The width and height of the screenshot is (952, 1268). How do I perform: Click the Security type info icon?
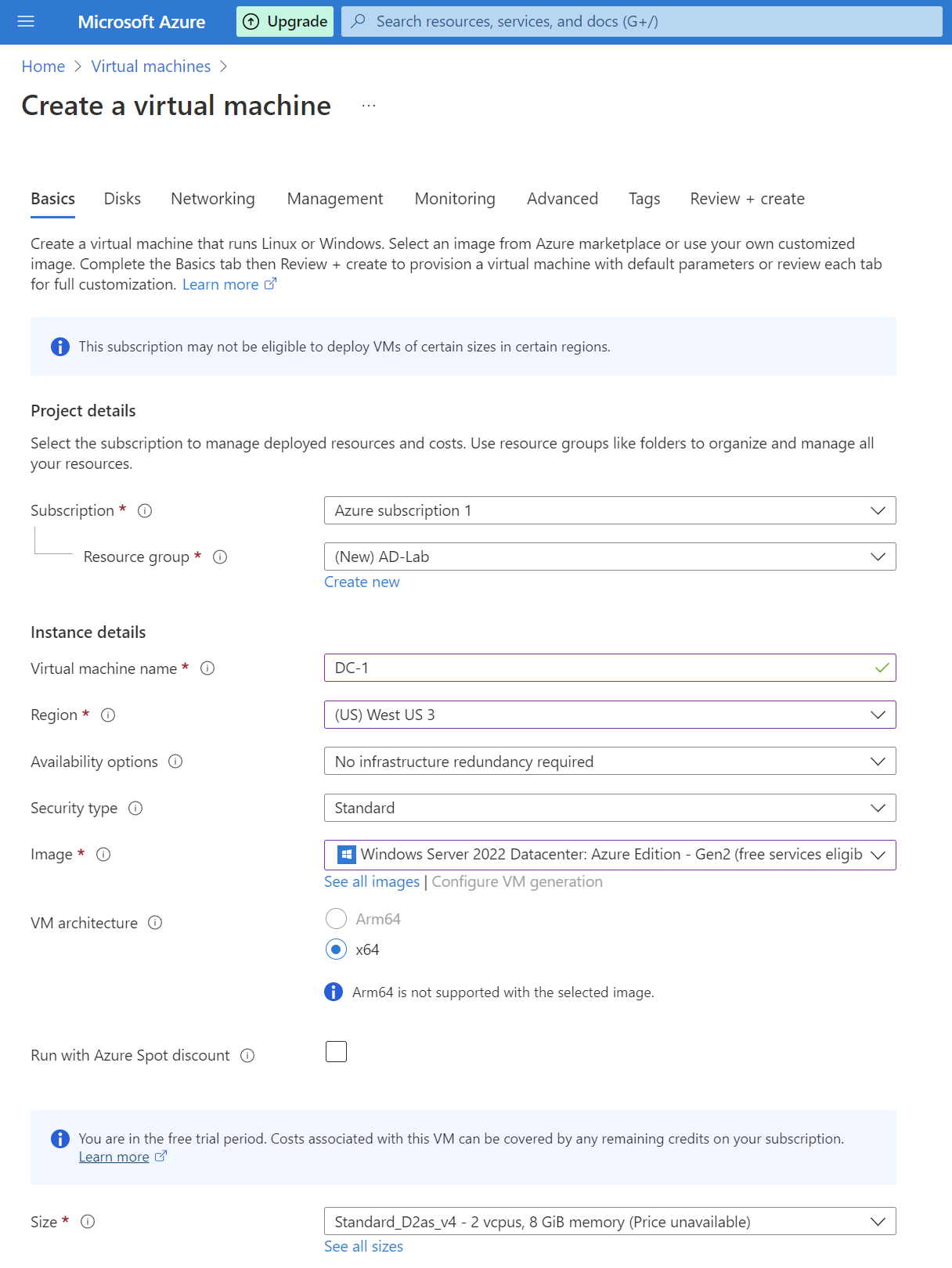click(x=135, y=809)
